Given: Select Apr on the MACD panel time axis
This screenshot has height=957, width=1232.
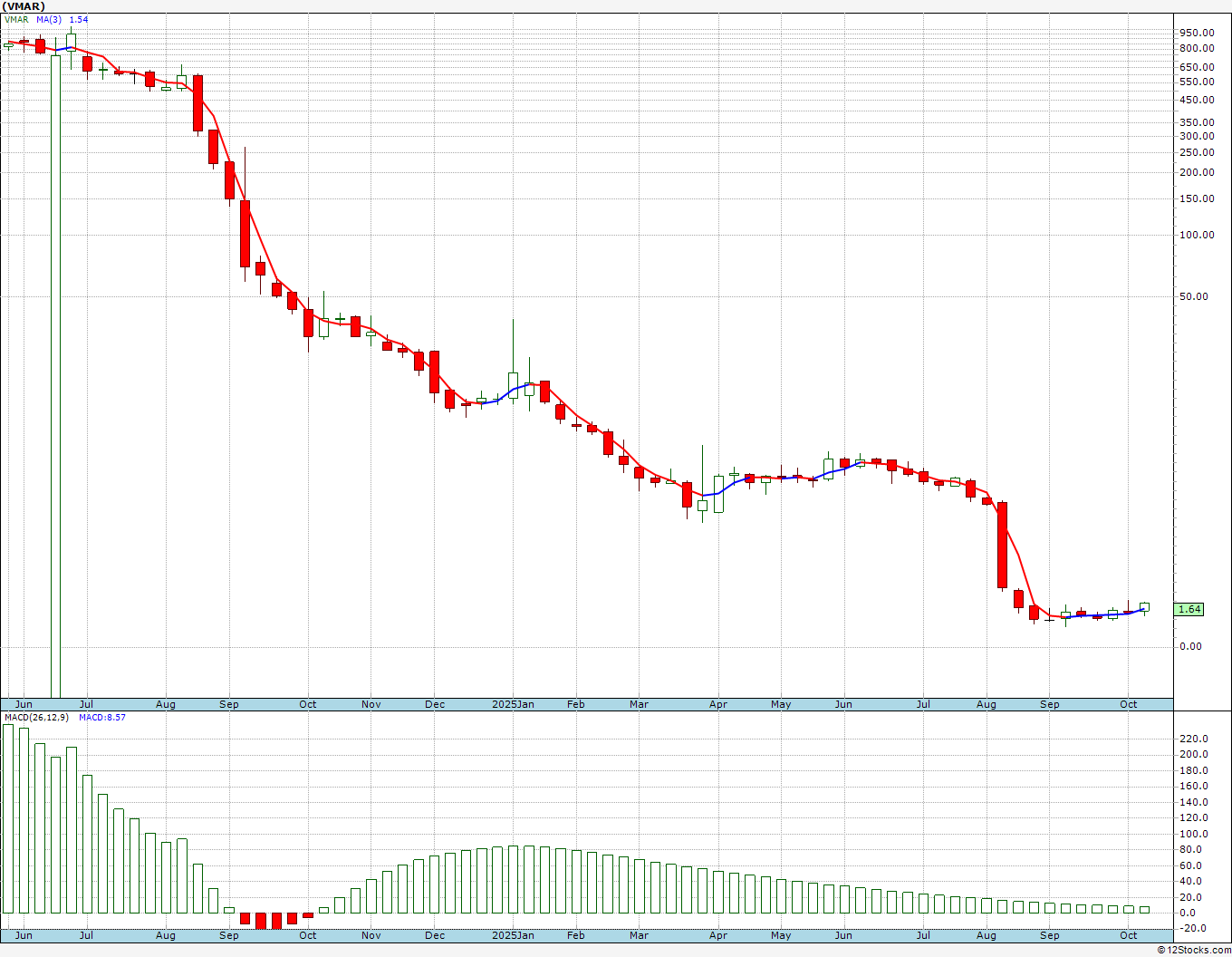Looking at the screenshot, I should [718, 935].
